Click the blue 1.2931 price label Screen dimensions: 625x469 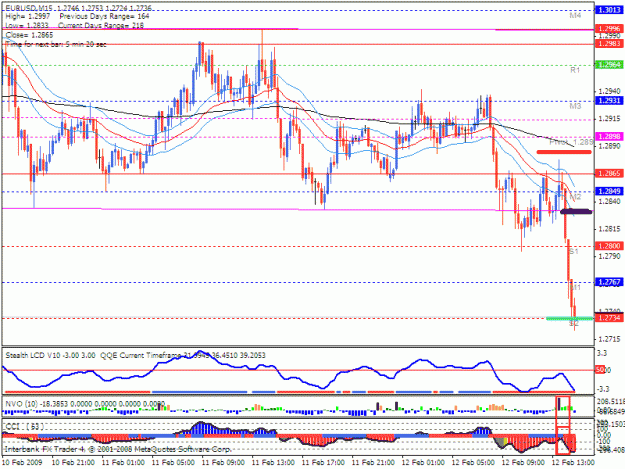click(x=609, y=101)
